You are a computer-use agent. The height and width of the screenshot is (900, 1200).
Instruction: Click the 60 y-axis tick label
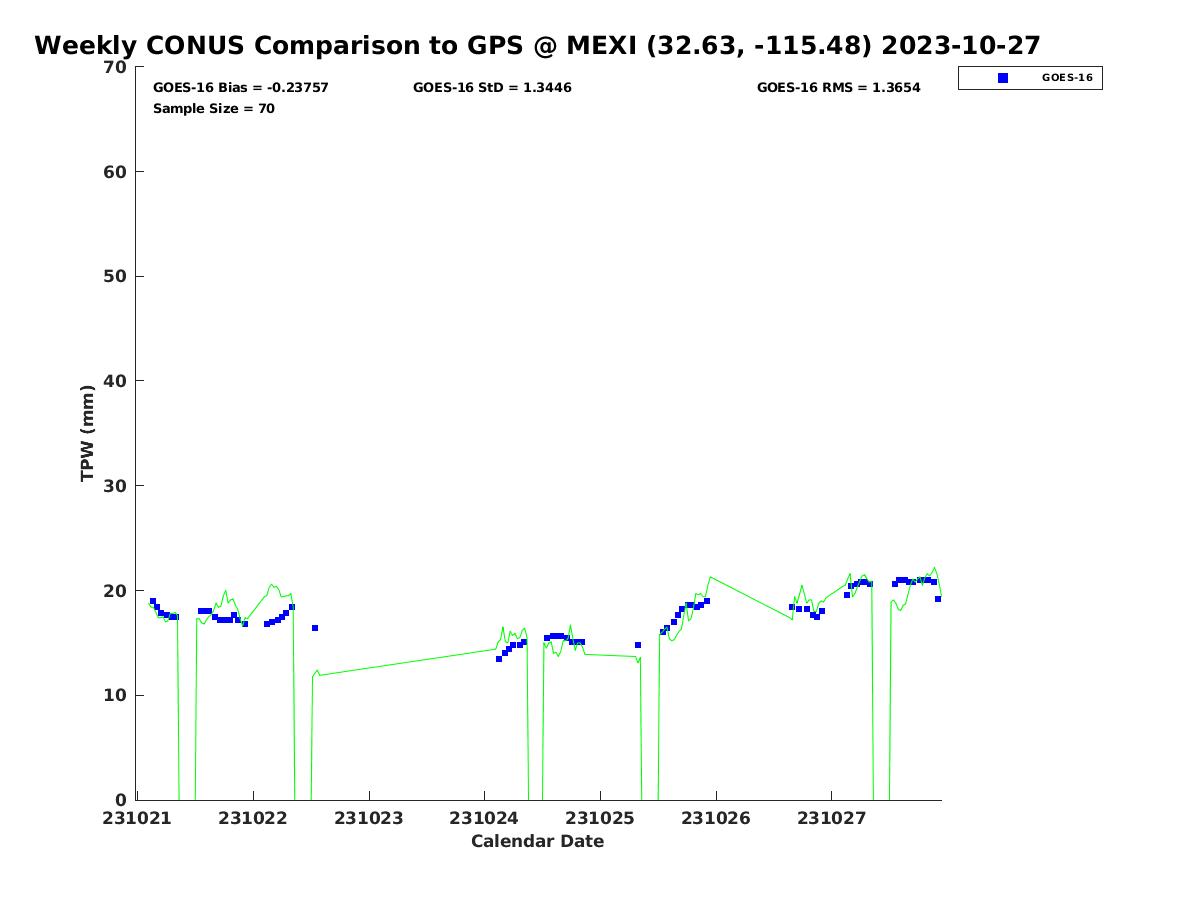(115, 172)
